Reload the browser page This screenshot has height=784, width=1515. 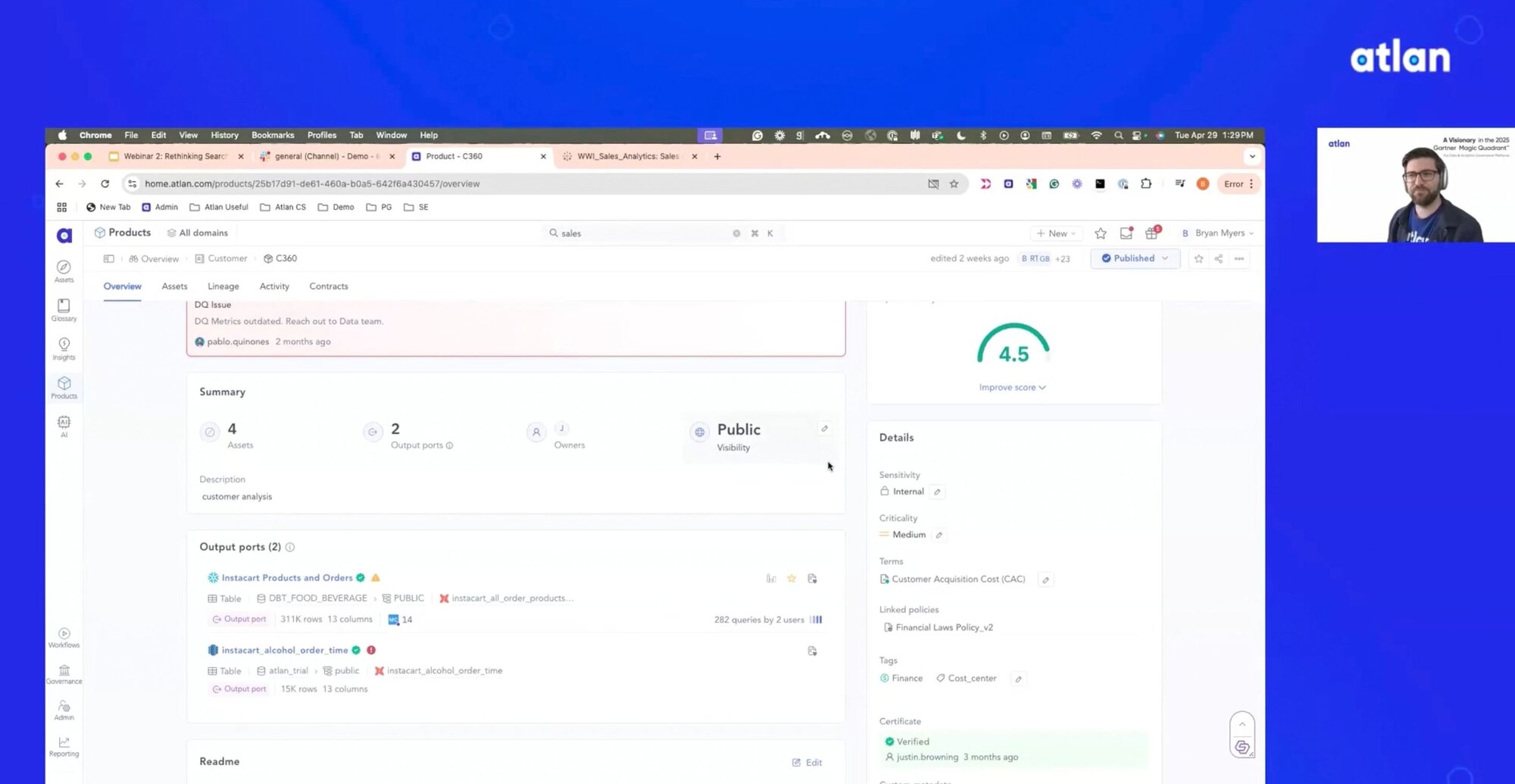click(x=105, y=183)
